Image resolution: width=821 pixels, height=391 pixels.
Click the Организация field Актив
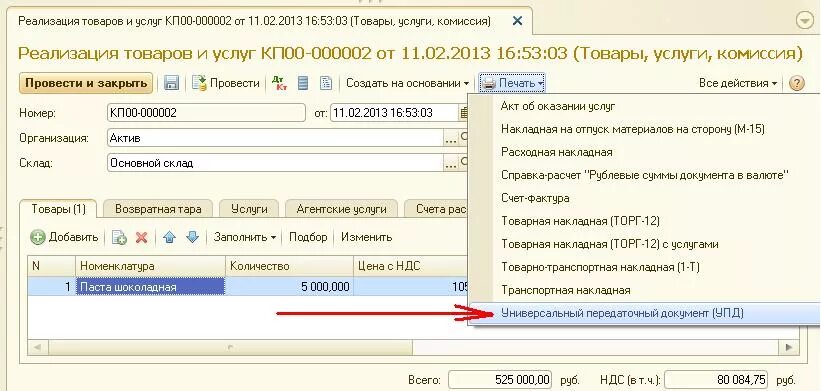[x=275, y=138]
